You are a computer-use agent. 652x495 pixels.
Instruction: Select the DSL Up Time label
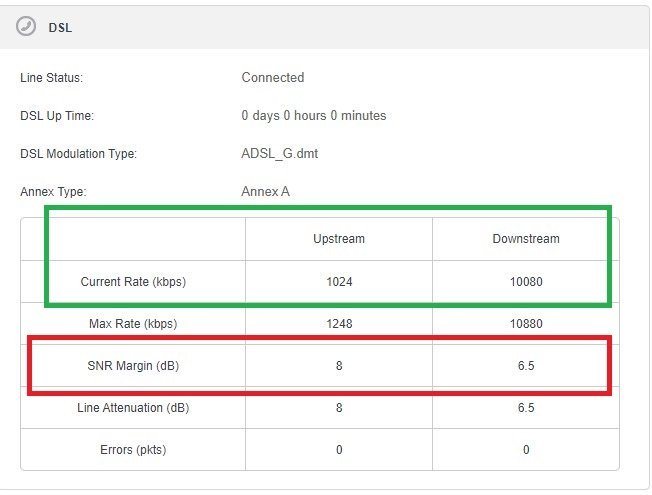coord(56,116)
